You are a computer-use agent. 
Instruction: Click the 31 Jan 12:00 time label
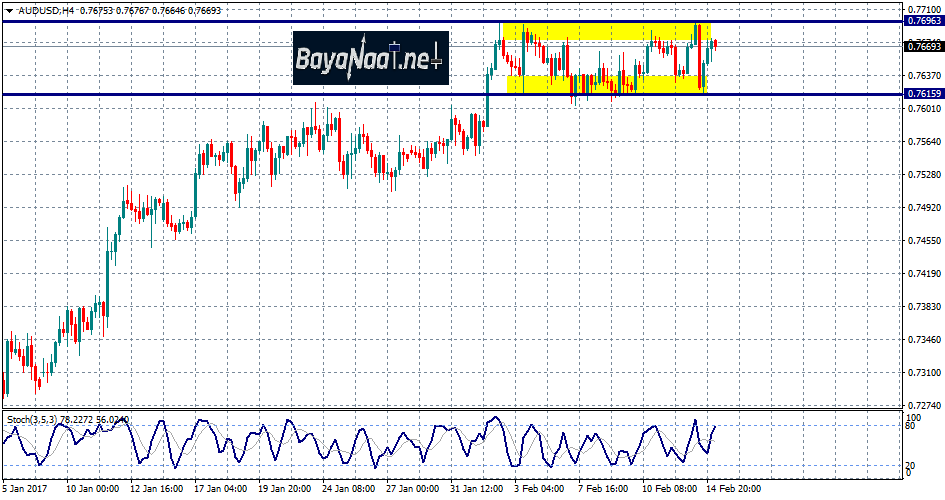pyautogui.click(x=477, y=489)
